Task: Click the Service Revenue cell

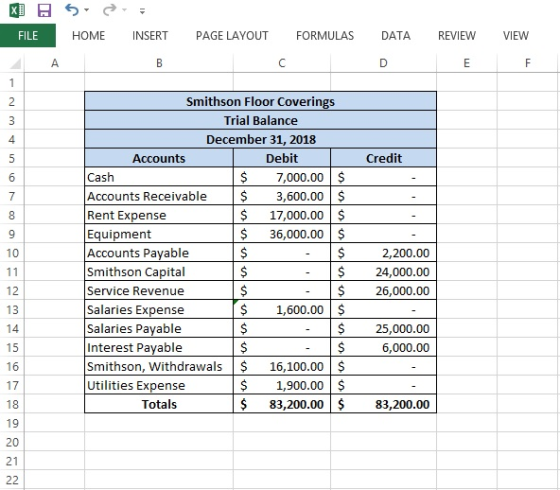Action: click(159, 291)
